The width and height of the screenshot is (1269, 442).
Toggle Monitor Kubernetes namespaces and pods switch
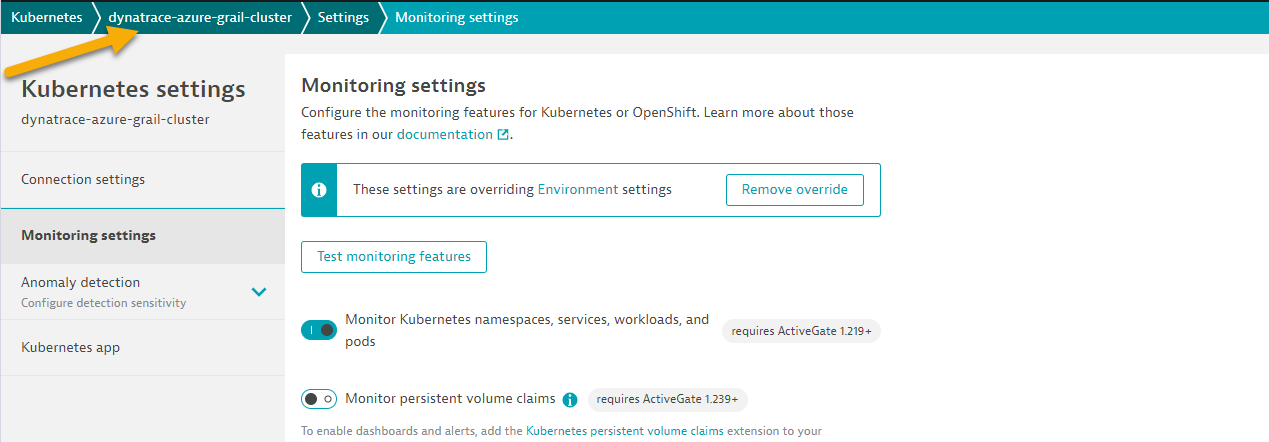[x=319, y=330]
